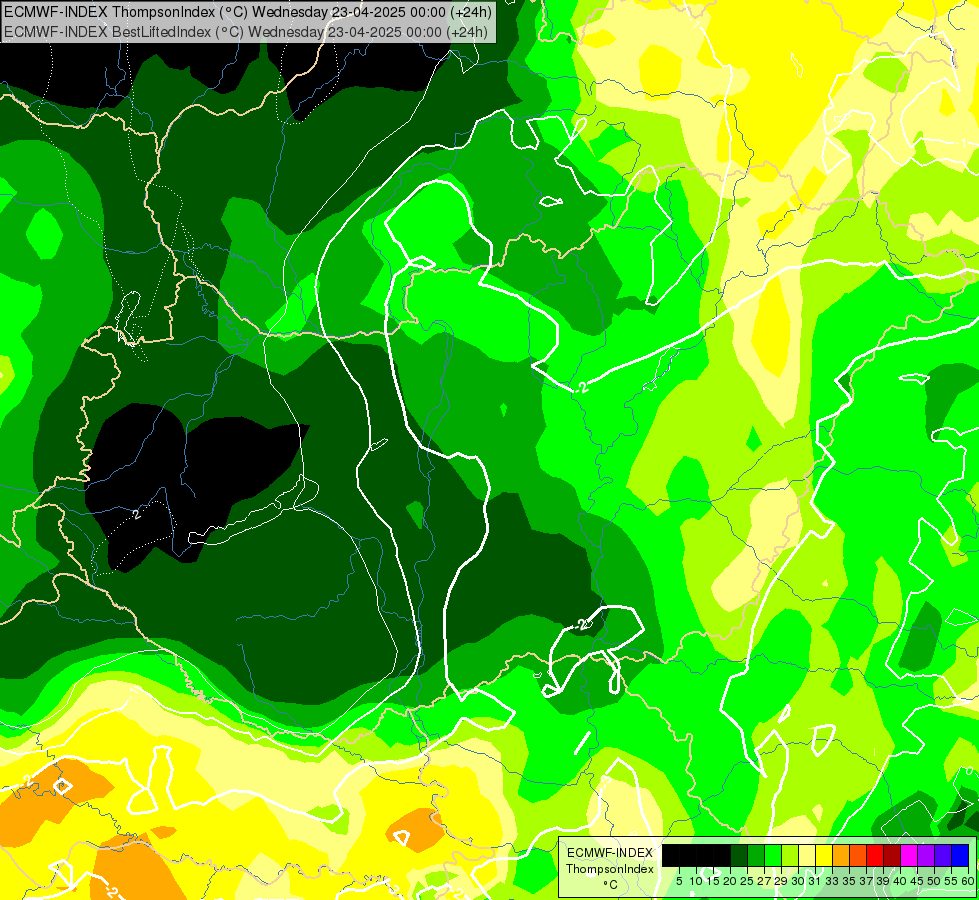979x900 pixels.
Task: Click the legend tick label '31'
Action: point(815,881)
